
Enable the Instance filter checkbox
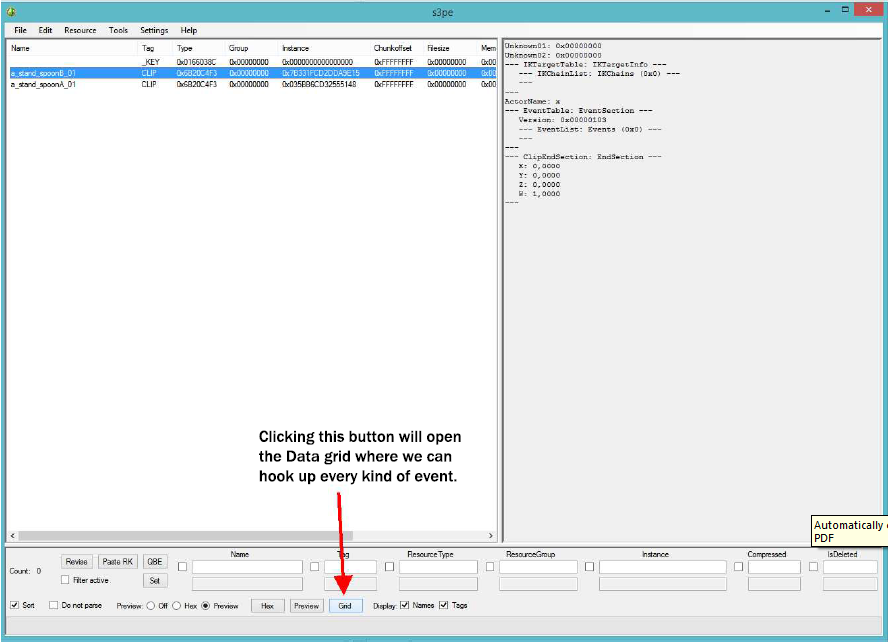[590, 566]
